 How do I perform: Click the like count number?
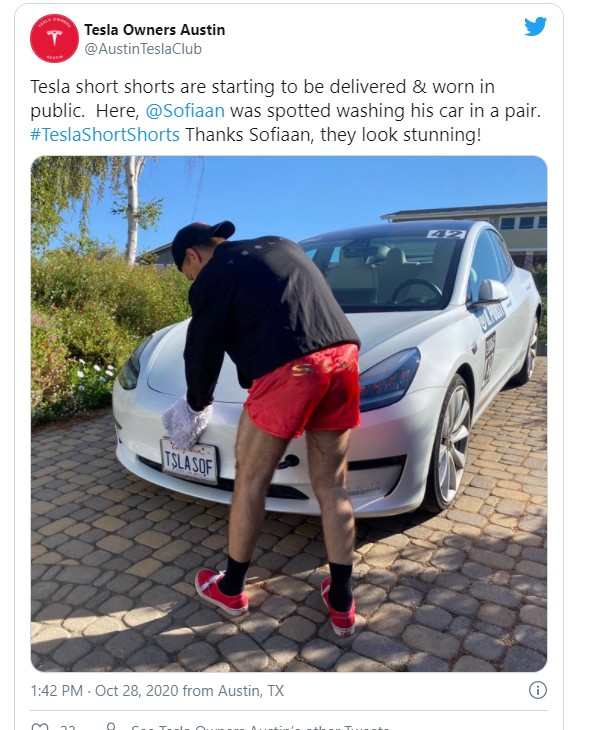click(67, 727)
